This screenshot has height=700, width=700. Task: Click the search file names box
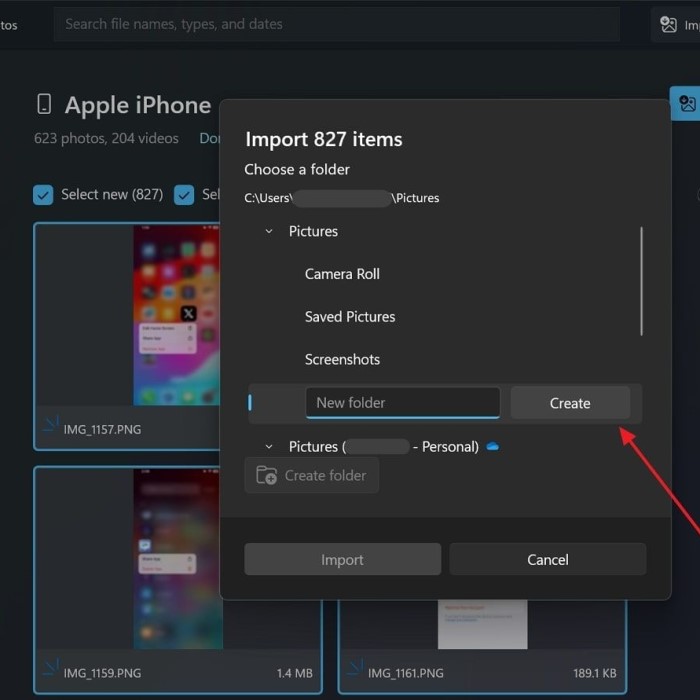tap(337, 24)
